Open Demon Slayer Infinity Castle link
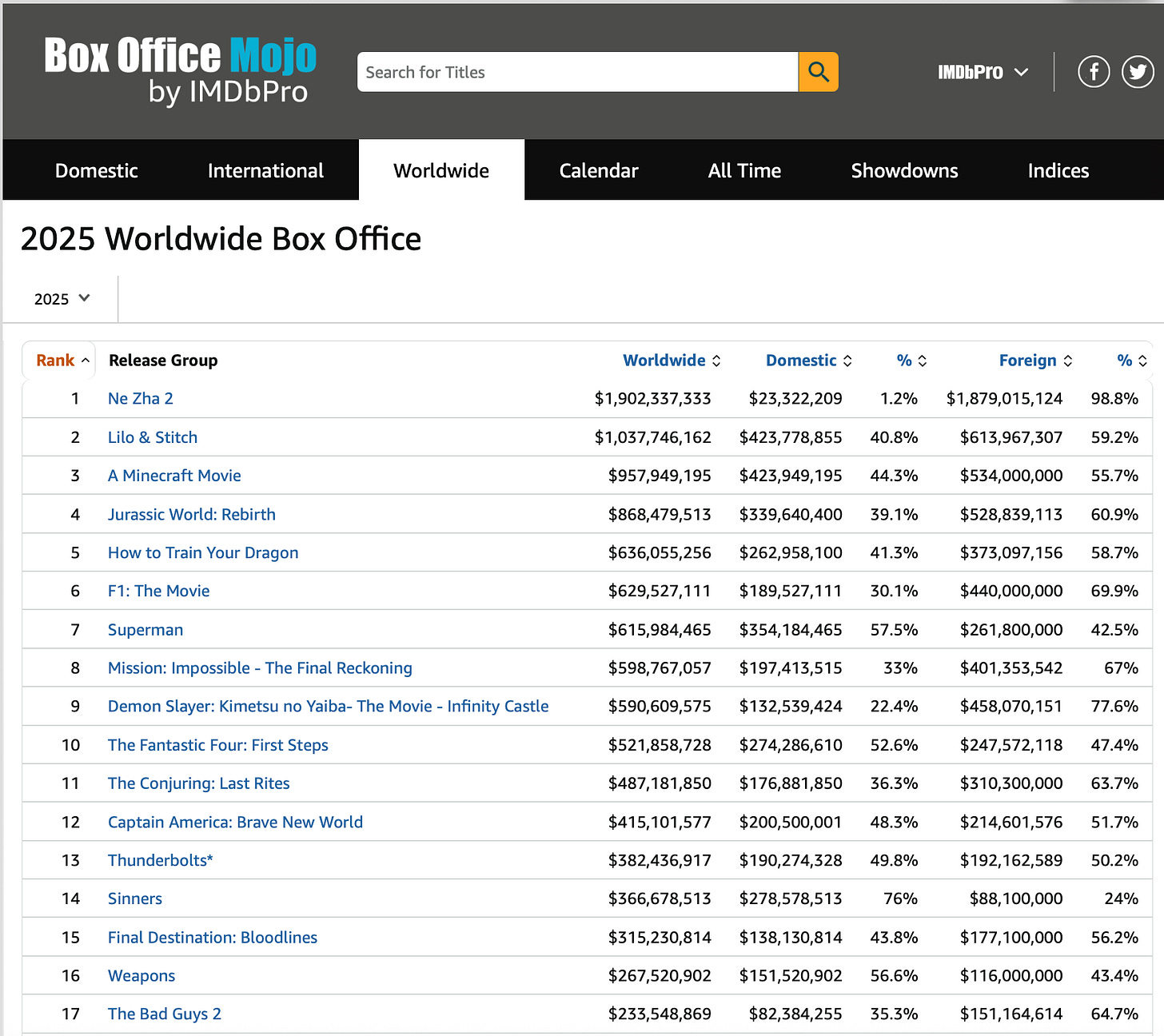Image resolution: width=1164 pixels, height=1036 pixels. 329,707
